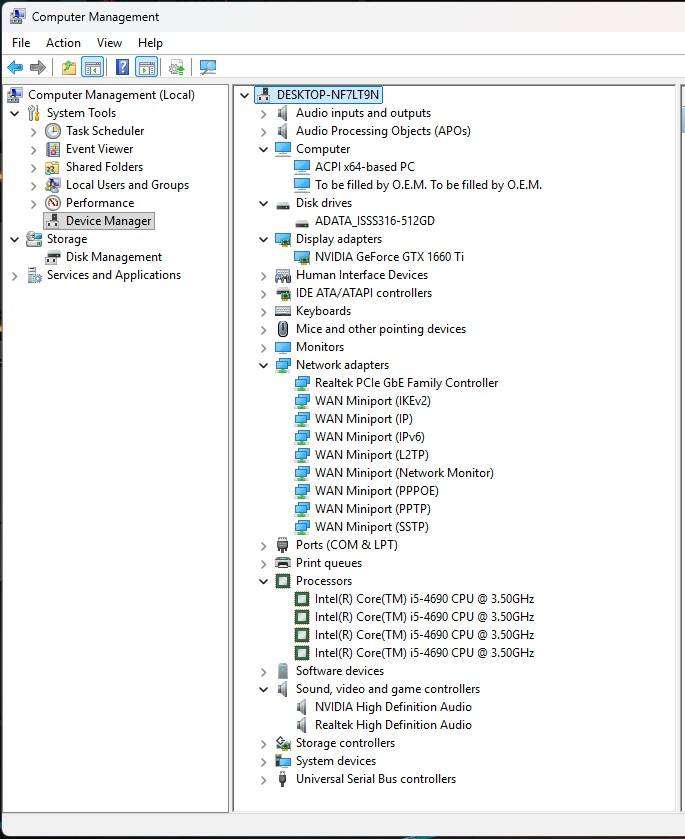This screenshot has height=839, width=685.
Task: Select WAN Miniport (PPTP) adapter
Action: click(x=372, y=509)
